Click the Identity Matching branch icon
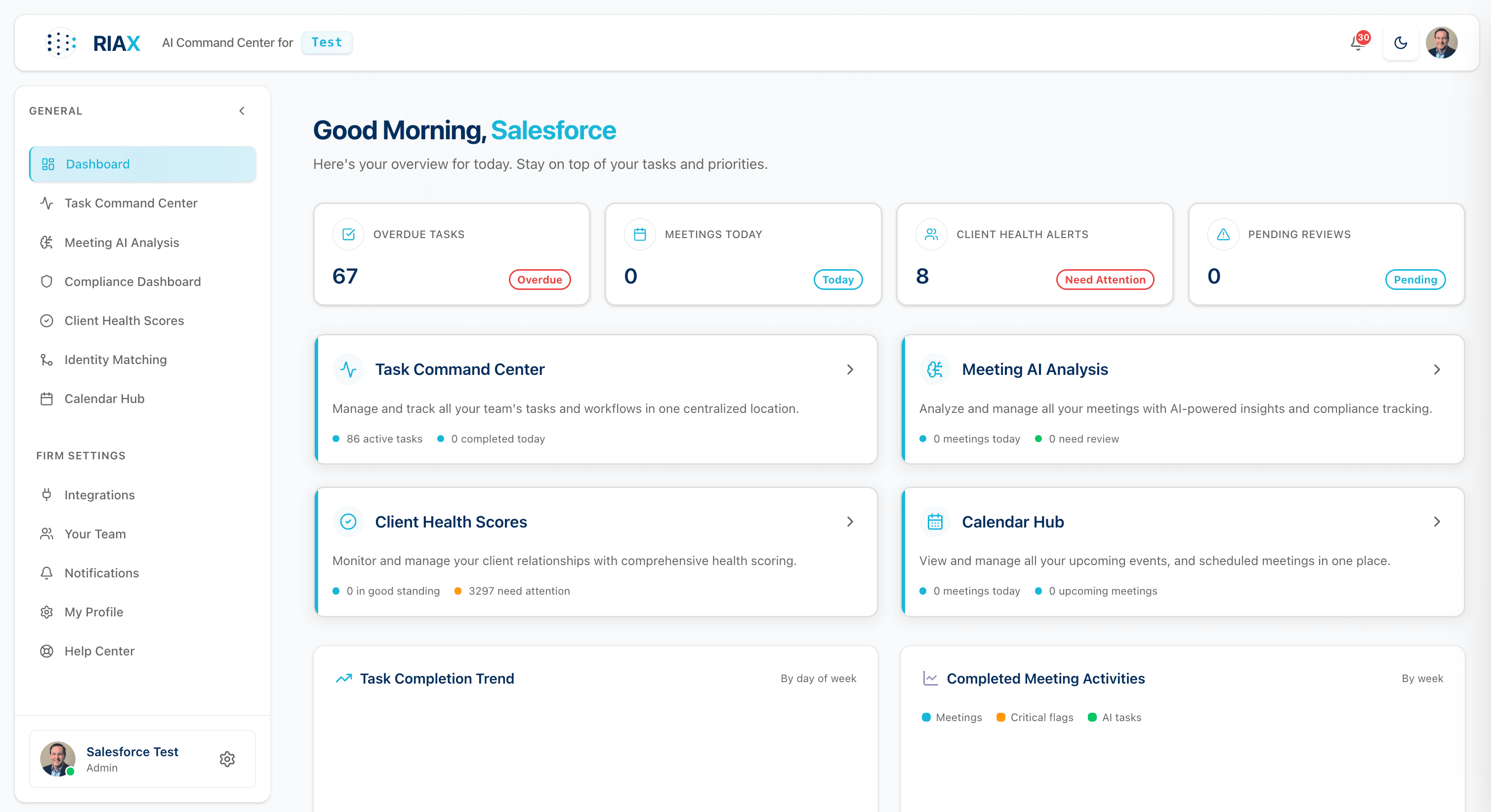 47,360
